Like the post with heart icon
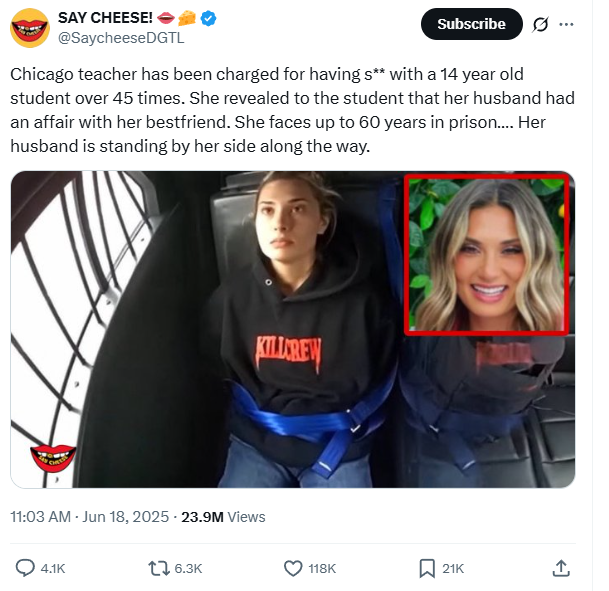 293,568
